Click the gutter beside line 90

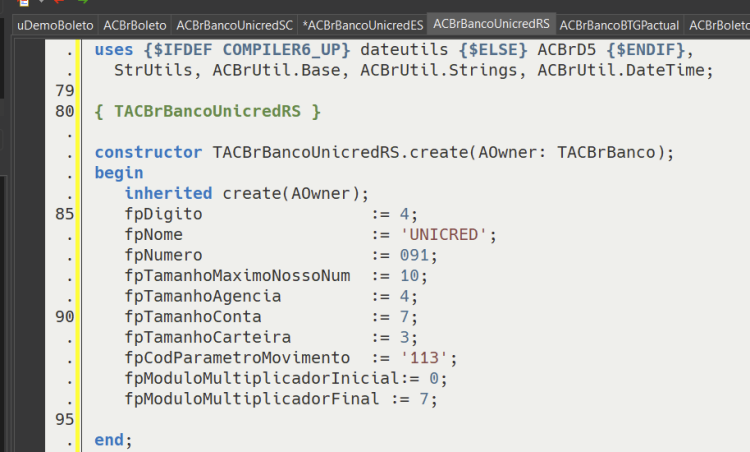pos(65,317)
